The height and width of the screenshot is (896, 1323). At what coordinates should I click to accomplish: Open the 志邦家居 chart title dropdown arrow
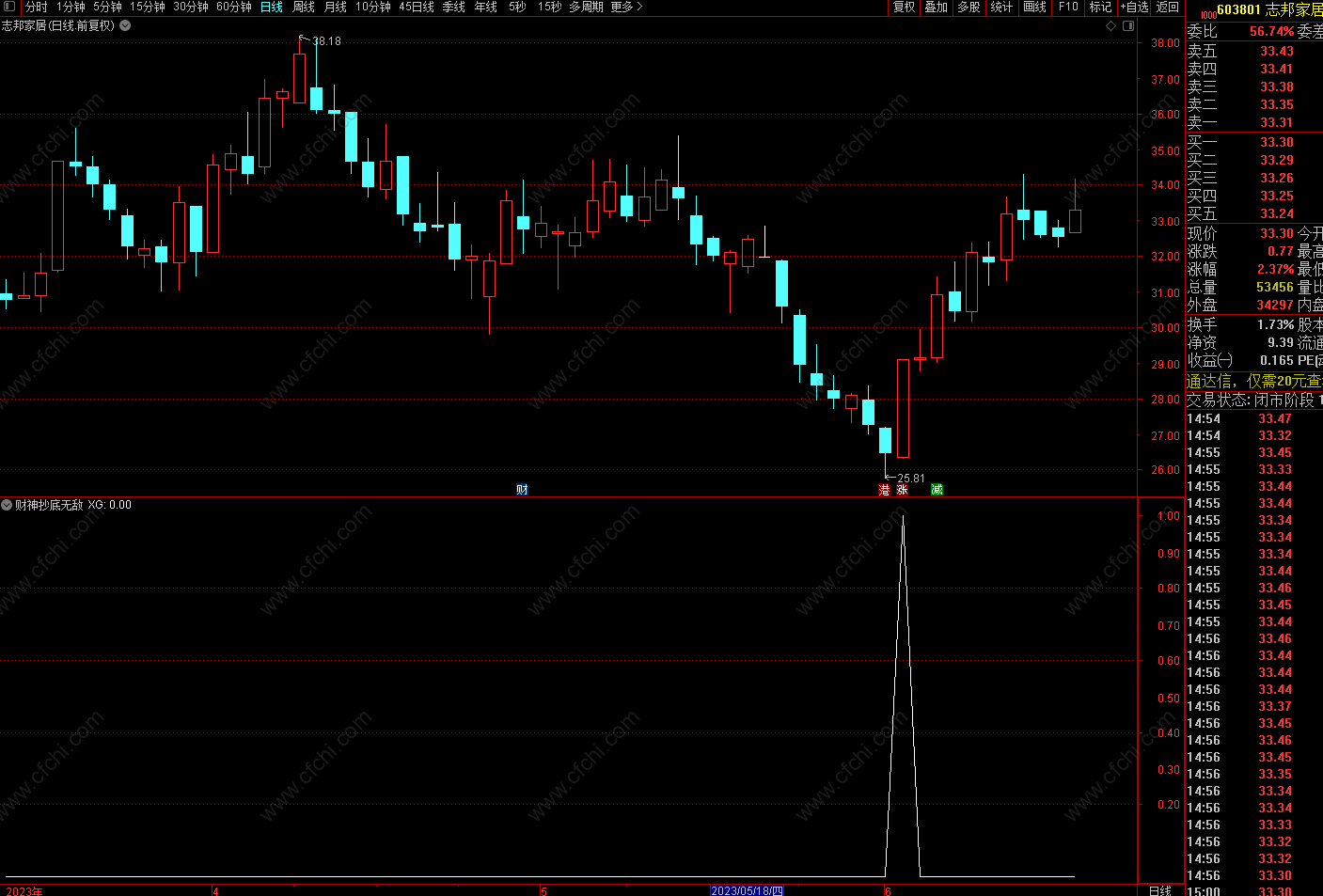[x=125, y=25]
